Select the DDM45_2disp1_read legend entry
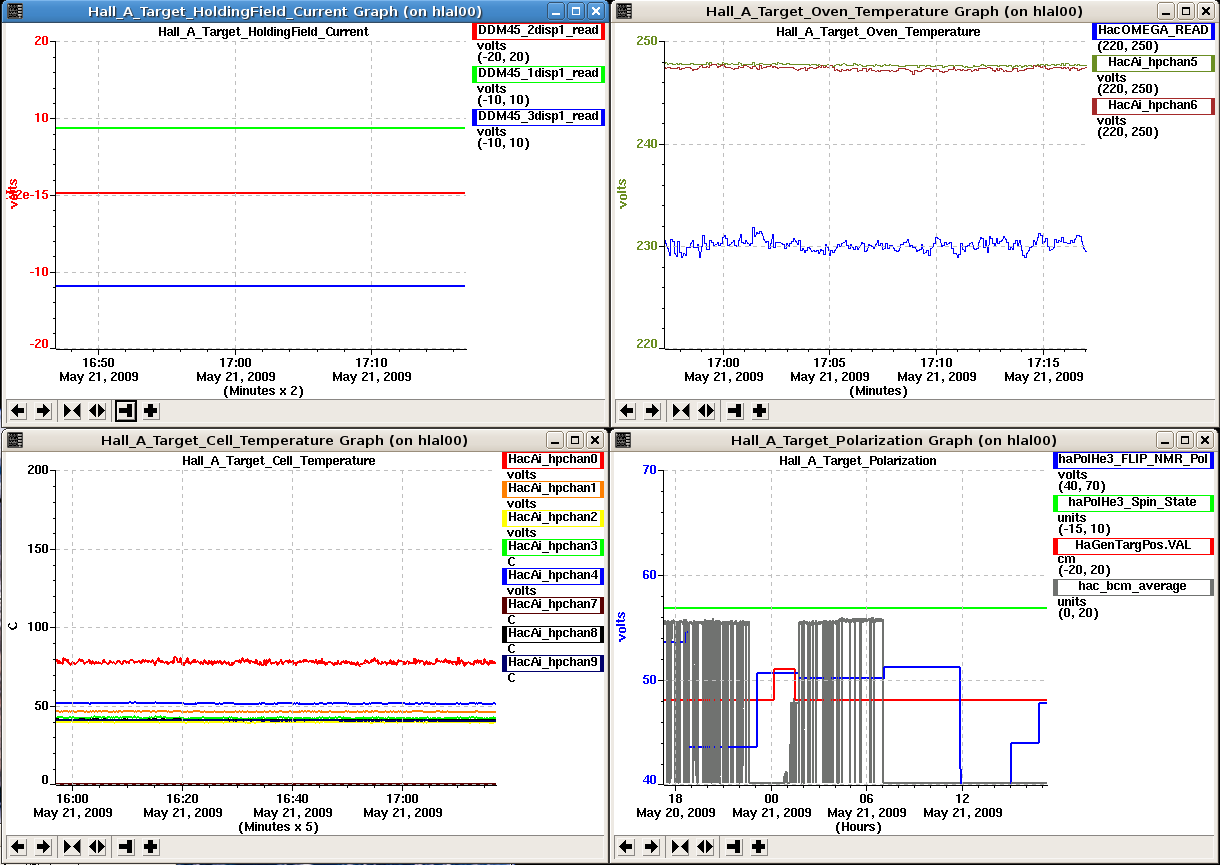Viewport: 1220px width, 865px height. pos(538,31)
